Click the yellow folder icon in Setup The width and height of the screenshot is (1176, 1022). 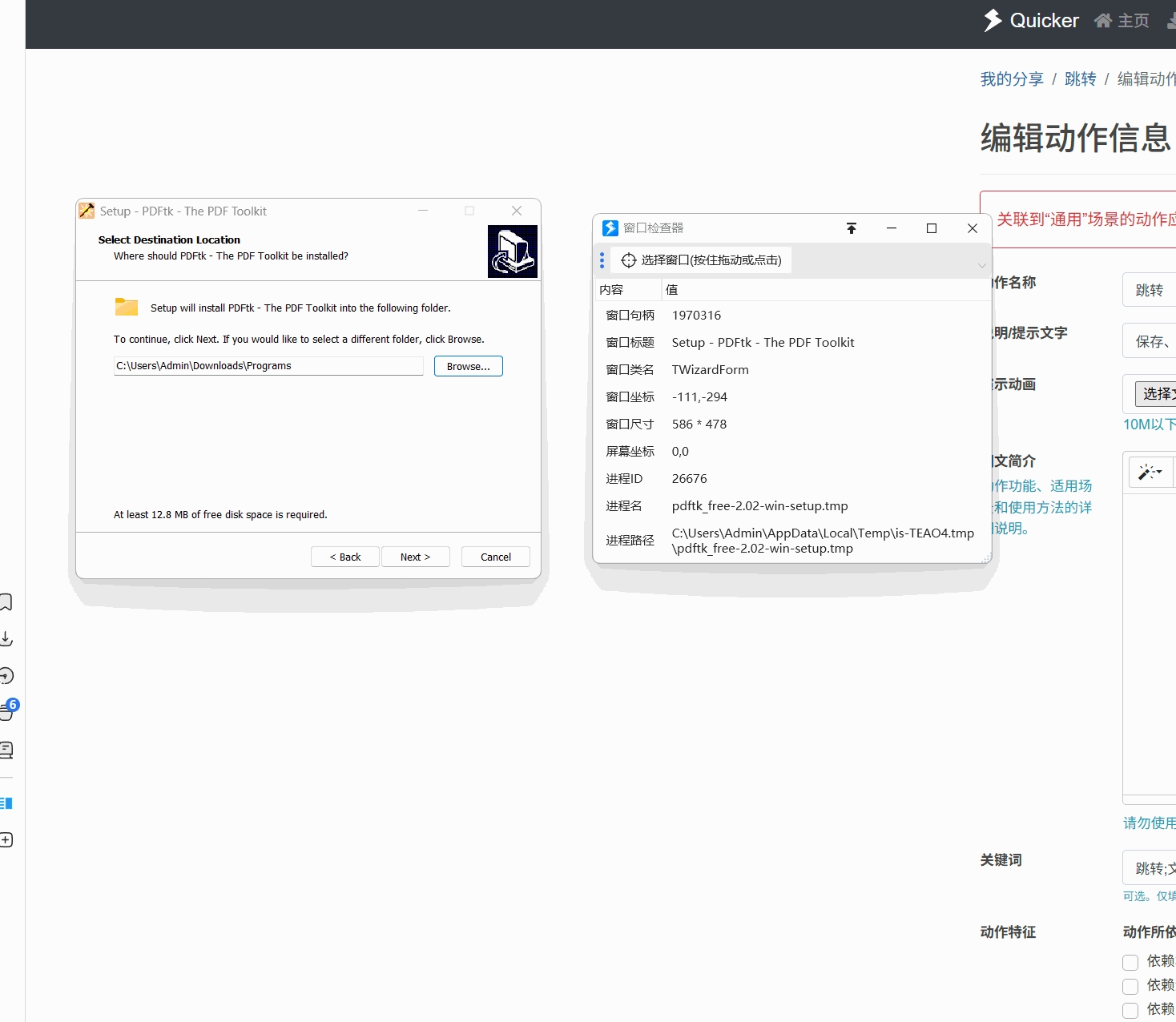click(127, 306)
